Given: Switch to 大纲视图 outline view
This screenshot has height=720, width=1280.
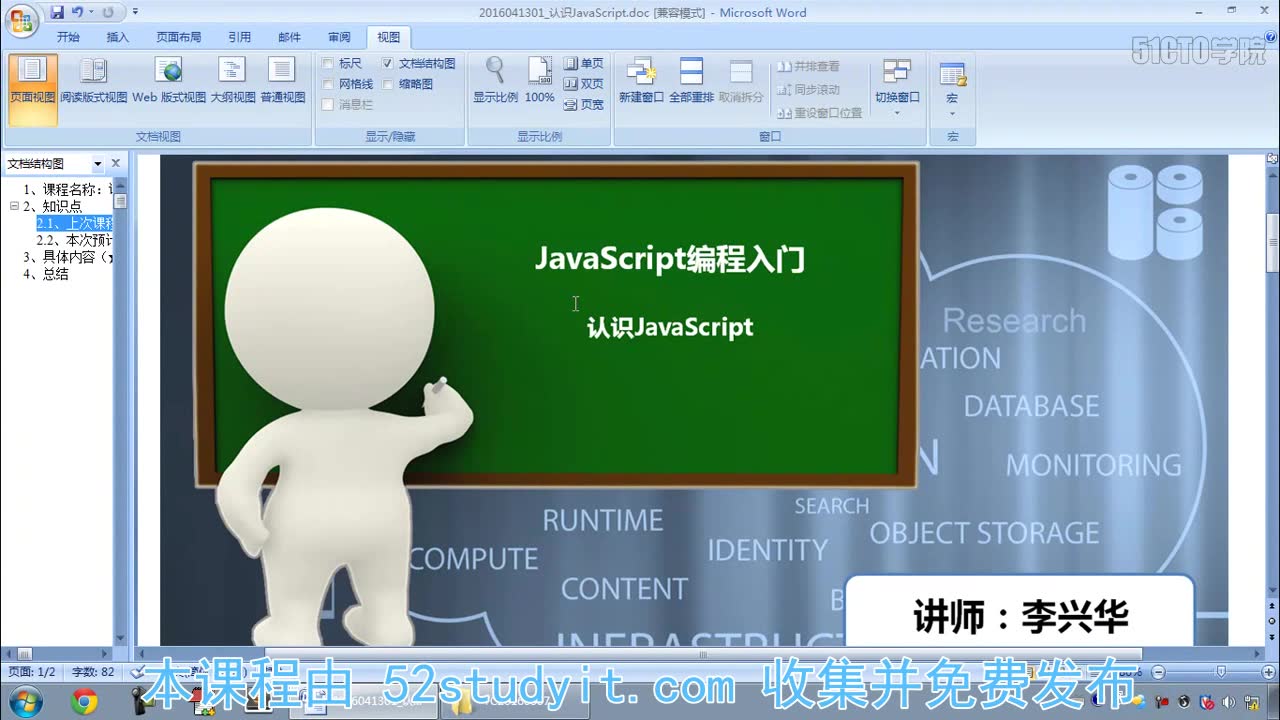Looking at the screenshot, I should [x=232, y=82].
